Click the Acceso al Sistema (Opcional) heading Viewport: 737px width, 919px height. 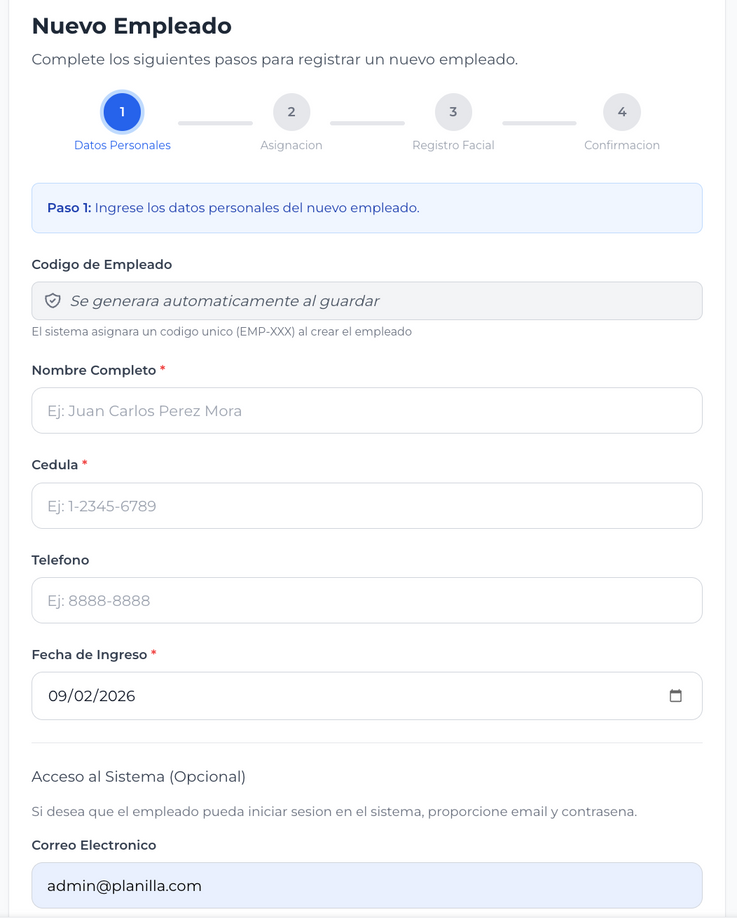click(138, 777)
